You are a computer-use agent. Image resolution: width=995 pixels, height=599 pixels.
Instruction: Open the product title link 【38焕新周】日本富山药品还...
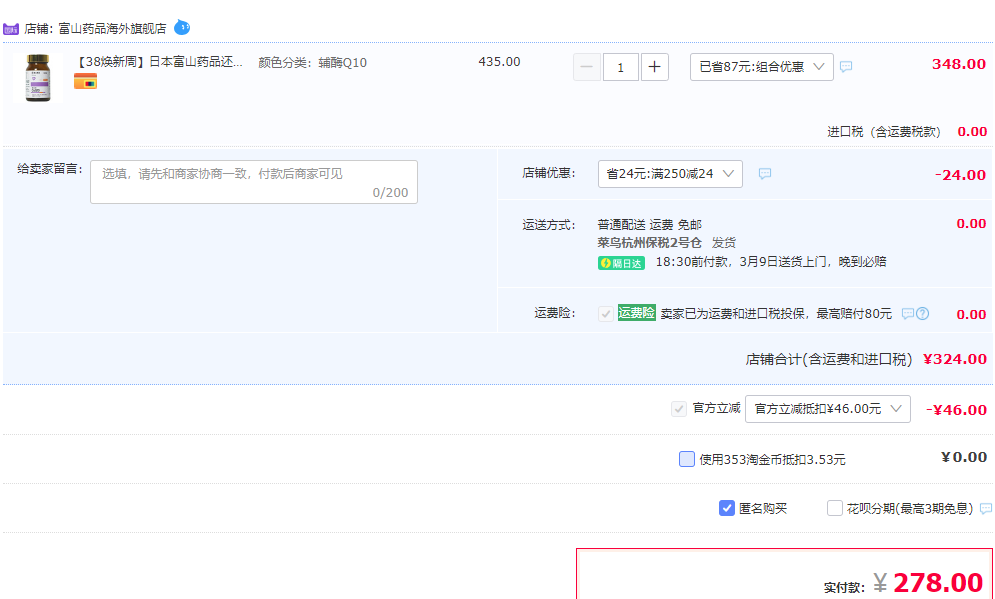pos(159,62)
